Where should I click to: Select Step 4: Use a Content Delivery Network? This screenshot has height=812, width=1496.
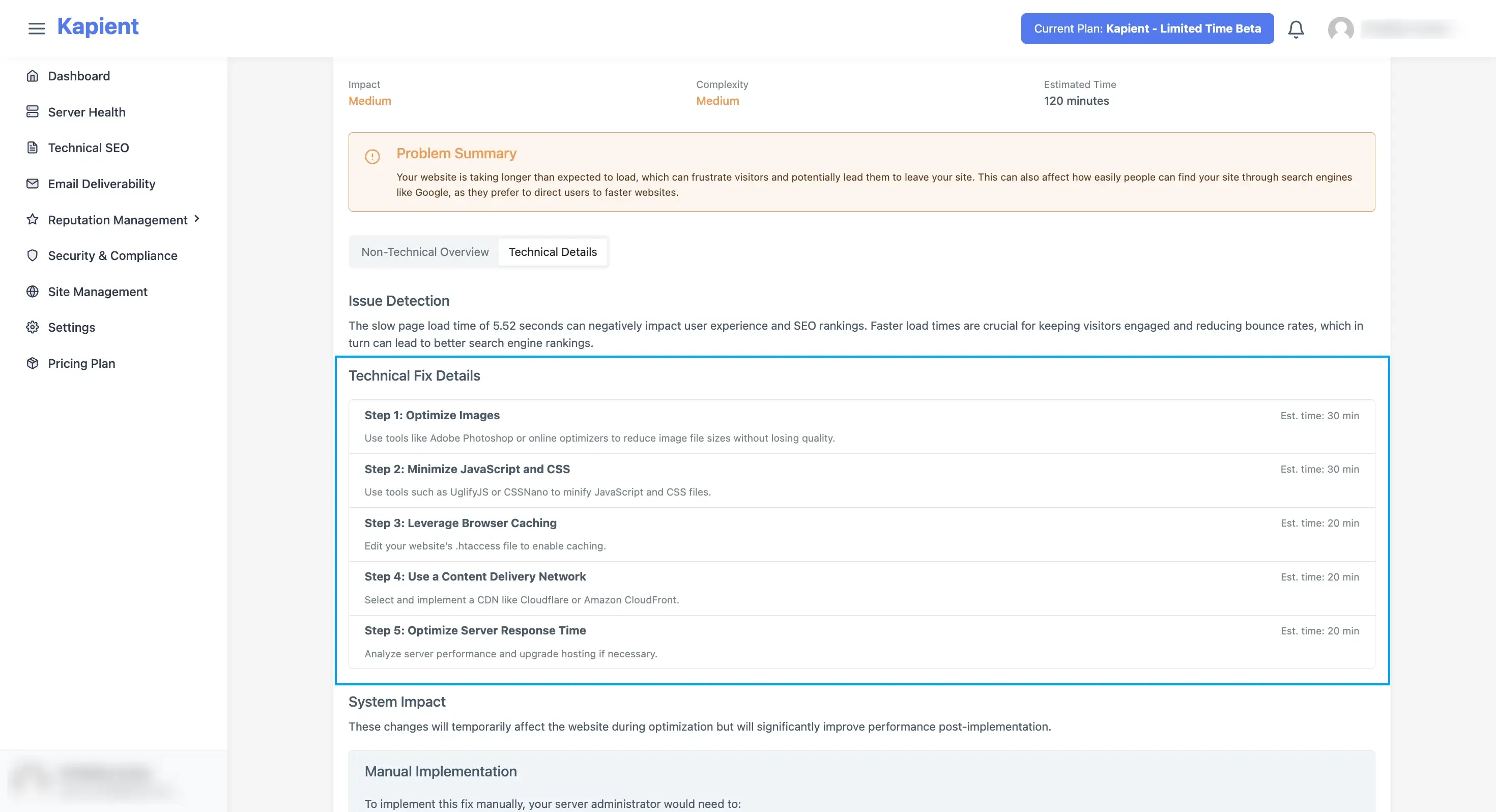861,588
